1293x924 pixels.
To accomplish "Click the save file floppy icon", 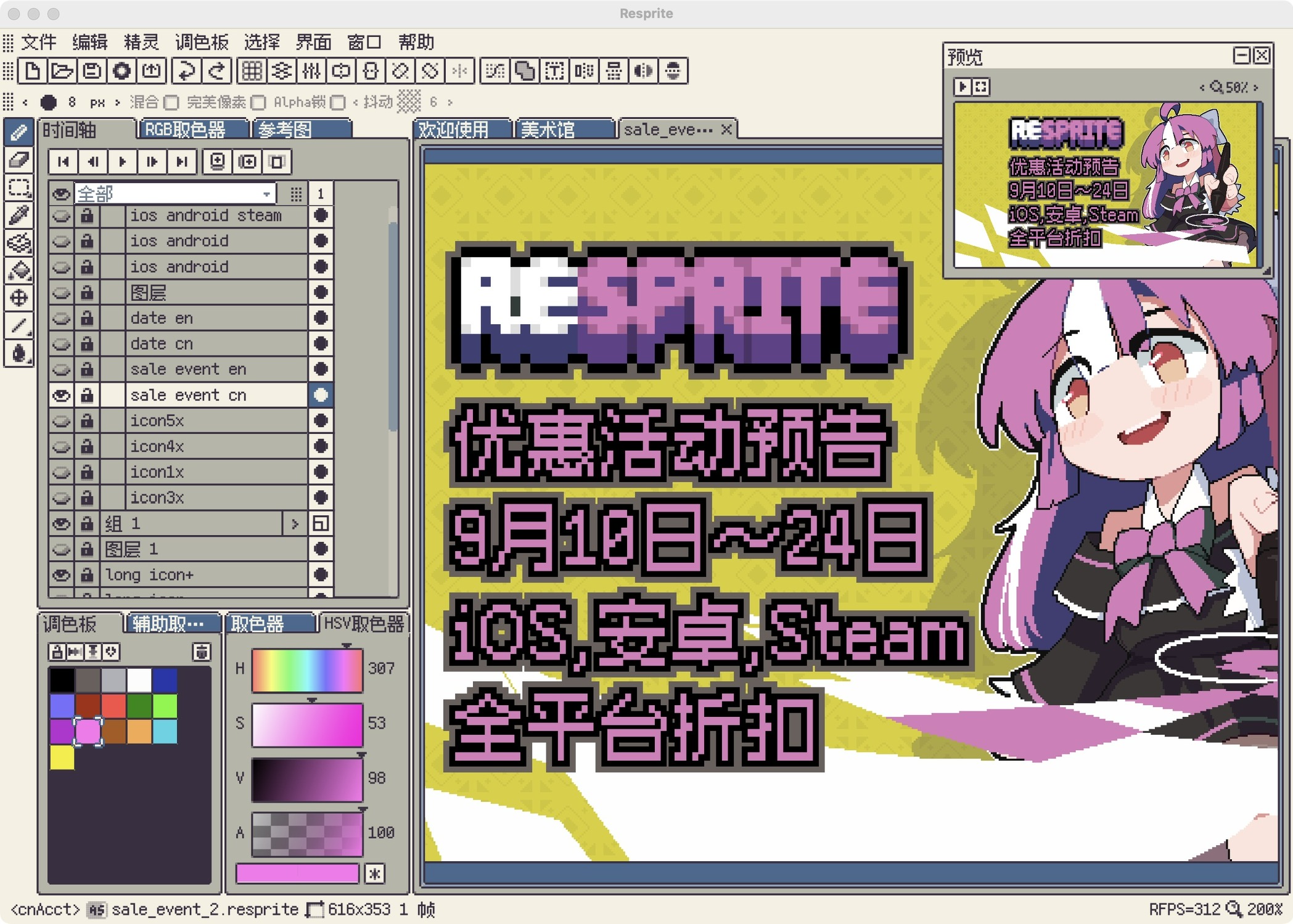I will (x=92, y=71).
